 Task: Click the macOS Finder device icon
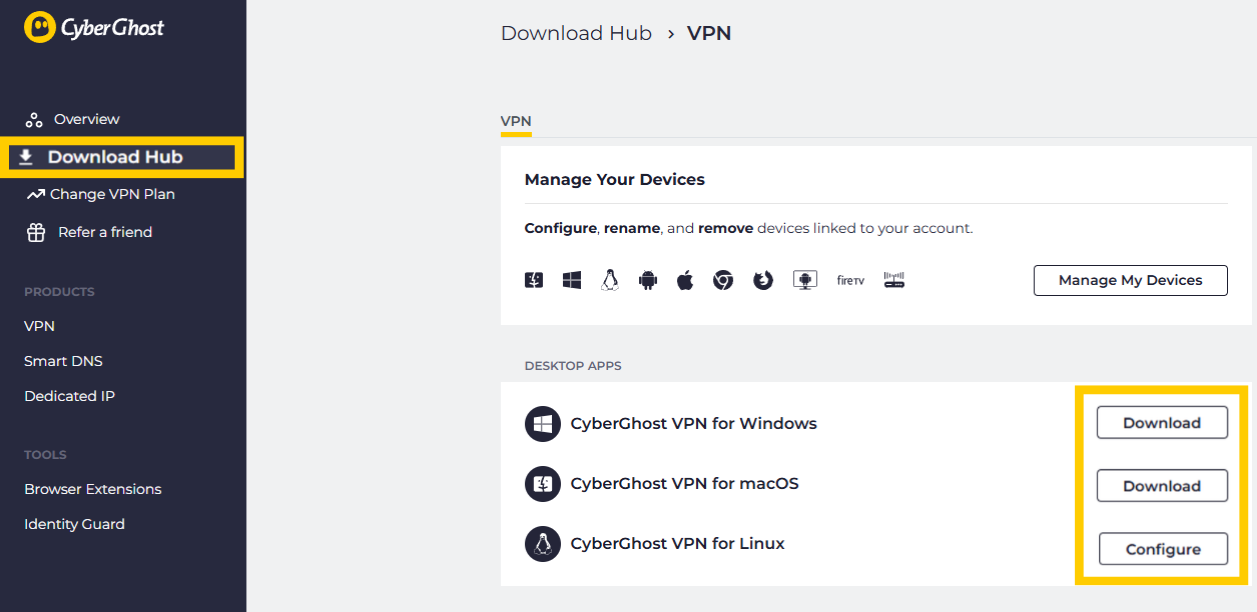pos(534,280)
